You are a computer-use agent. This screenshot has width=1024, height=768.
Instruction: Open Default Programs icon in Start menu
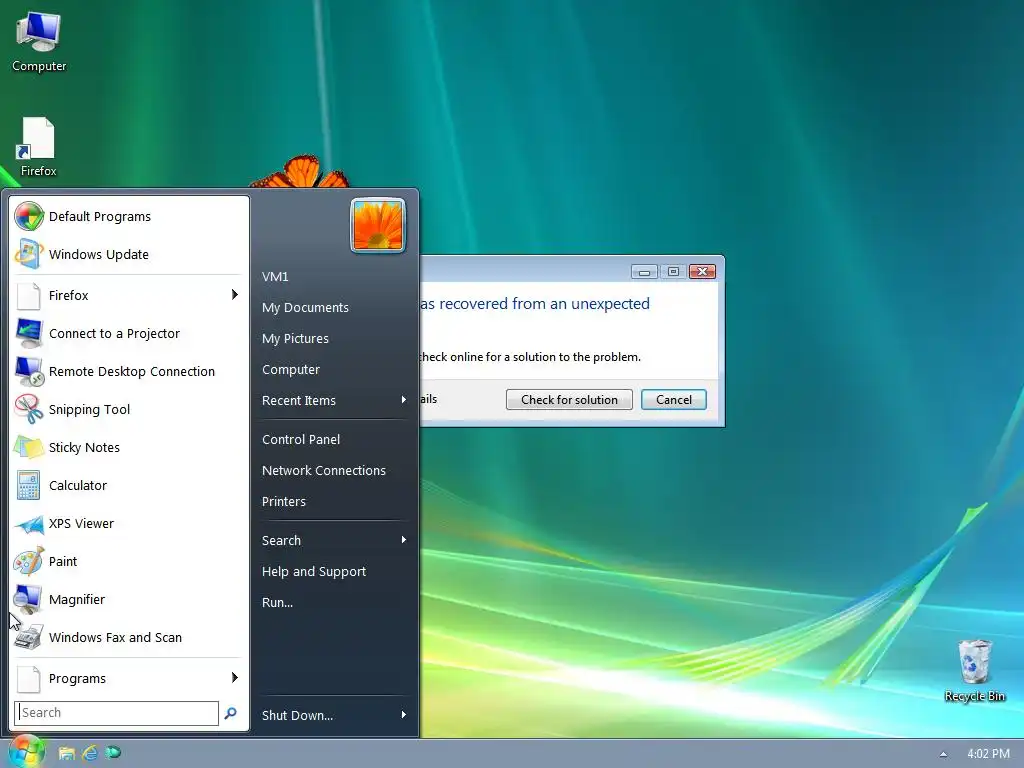29,216
